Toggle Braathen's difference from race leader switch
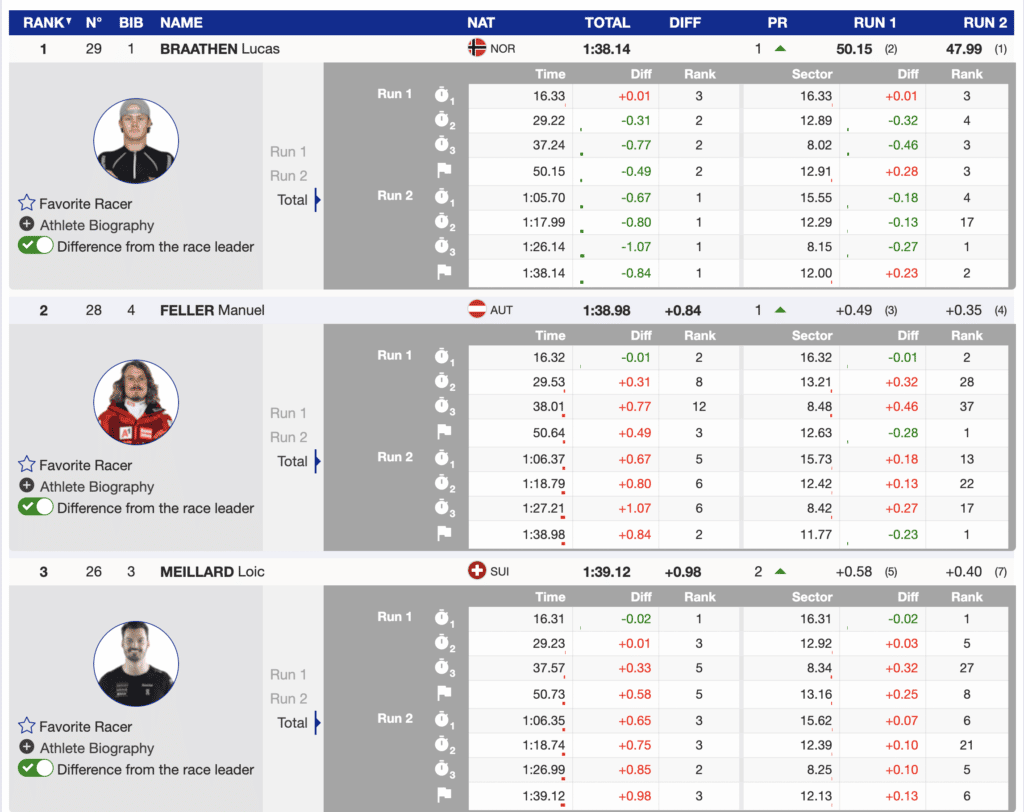This screenshot has width=1024, height=812. click(36, 246)
